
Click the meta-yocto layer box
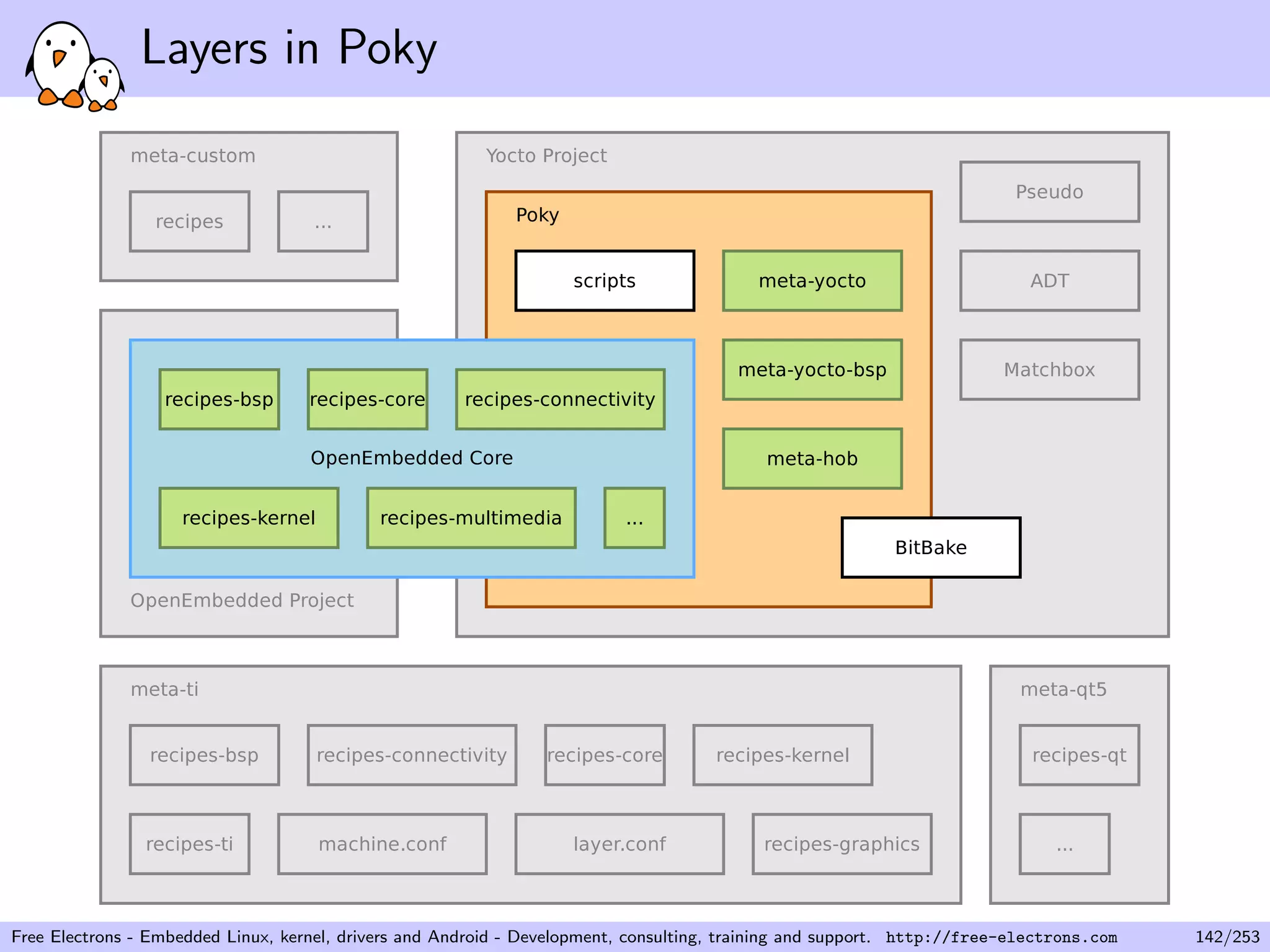tap(812, 281)
